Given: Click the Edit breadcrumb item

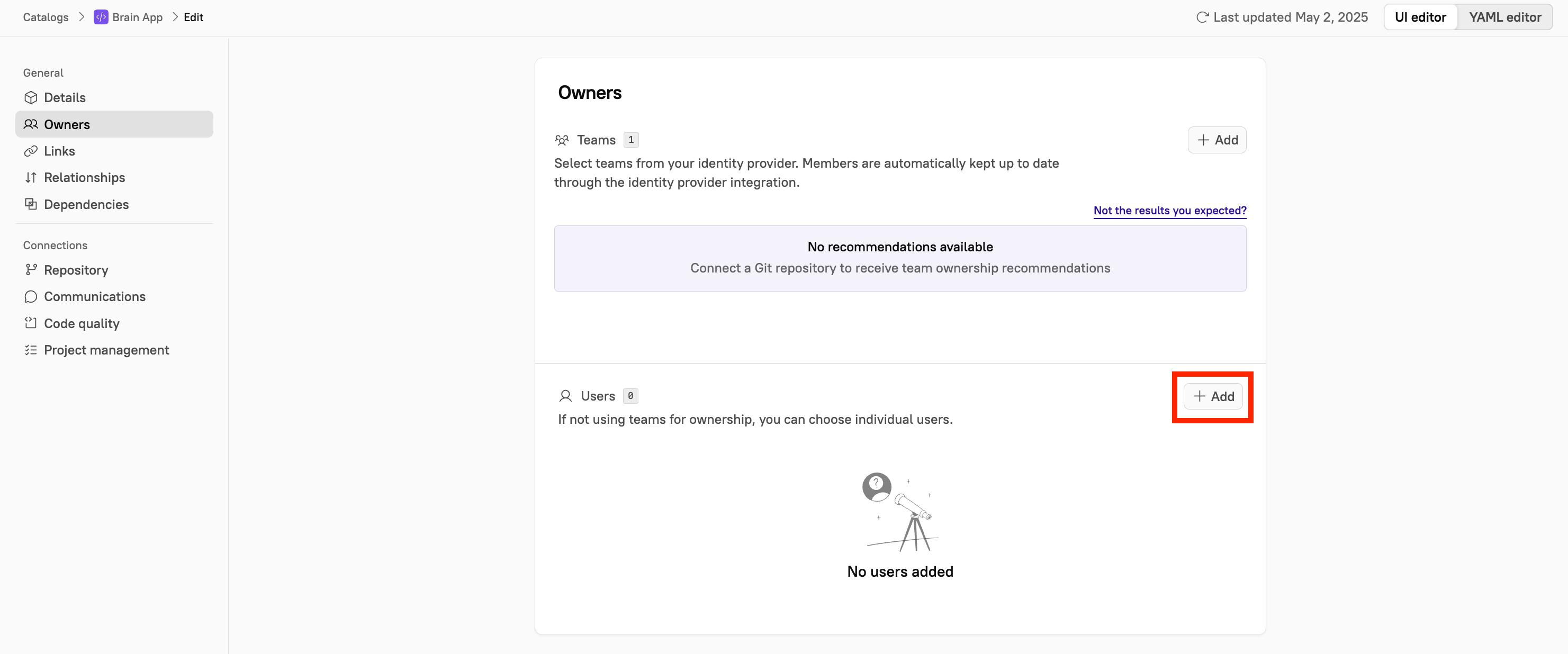Looking at the screenshot, I should (194, 17).
